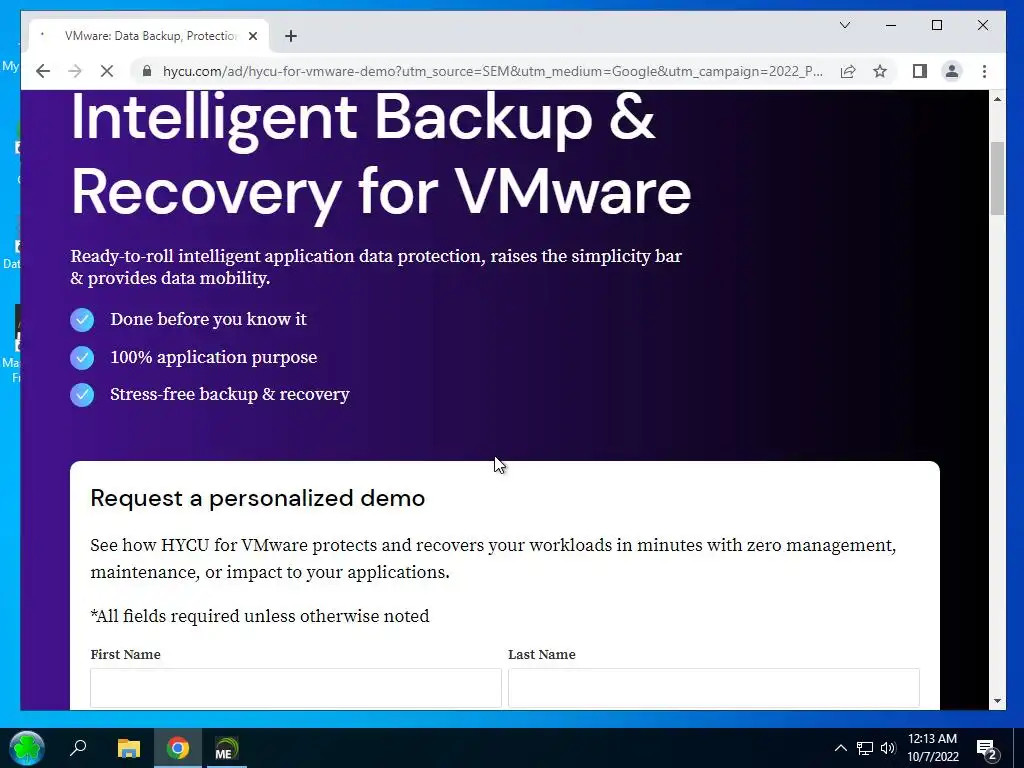1024x768 pixels.
Task: Maximize the Chrome window
Action: coord(936,25)
